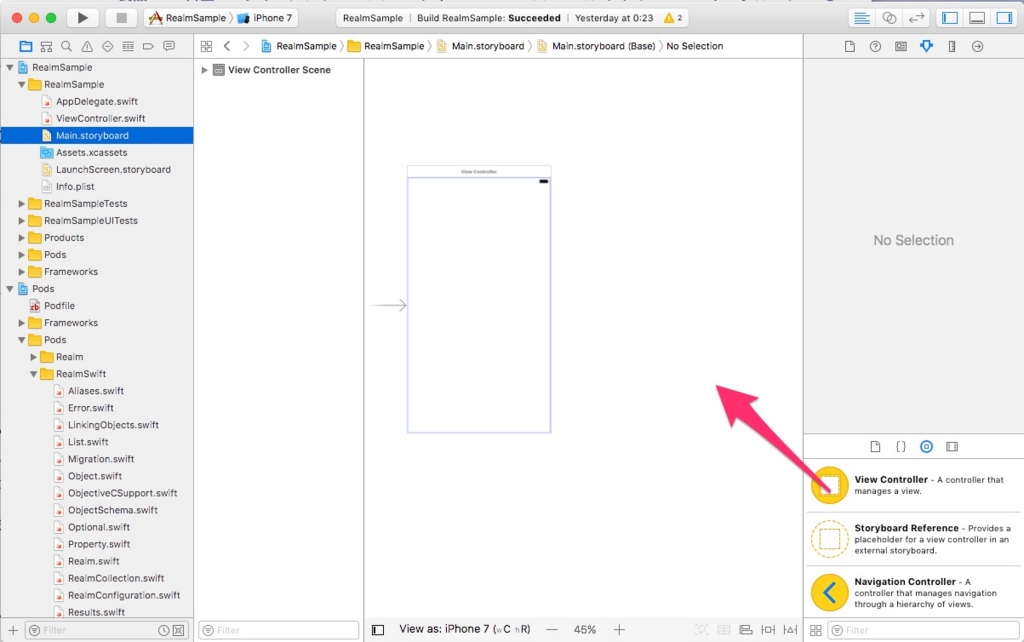Open the Find navigator
Image resolution: width=1024 pixels, height=642 pixels.
coord(67,46)
